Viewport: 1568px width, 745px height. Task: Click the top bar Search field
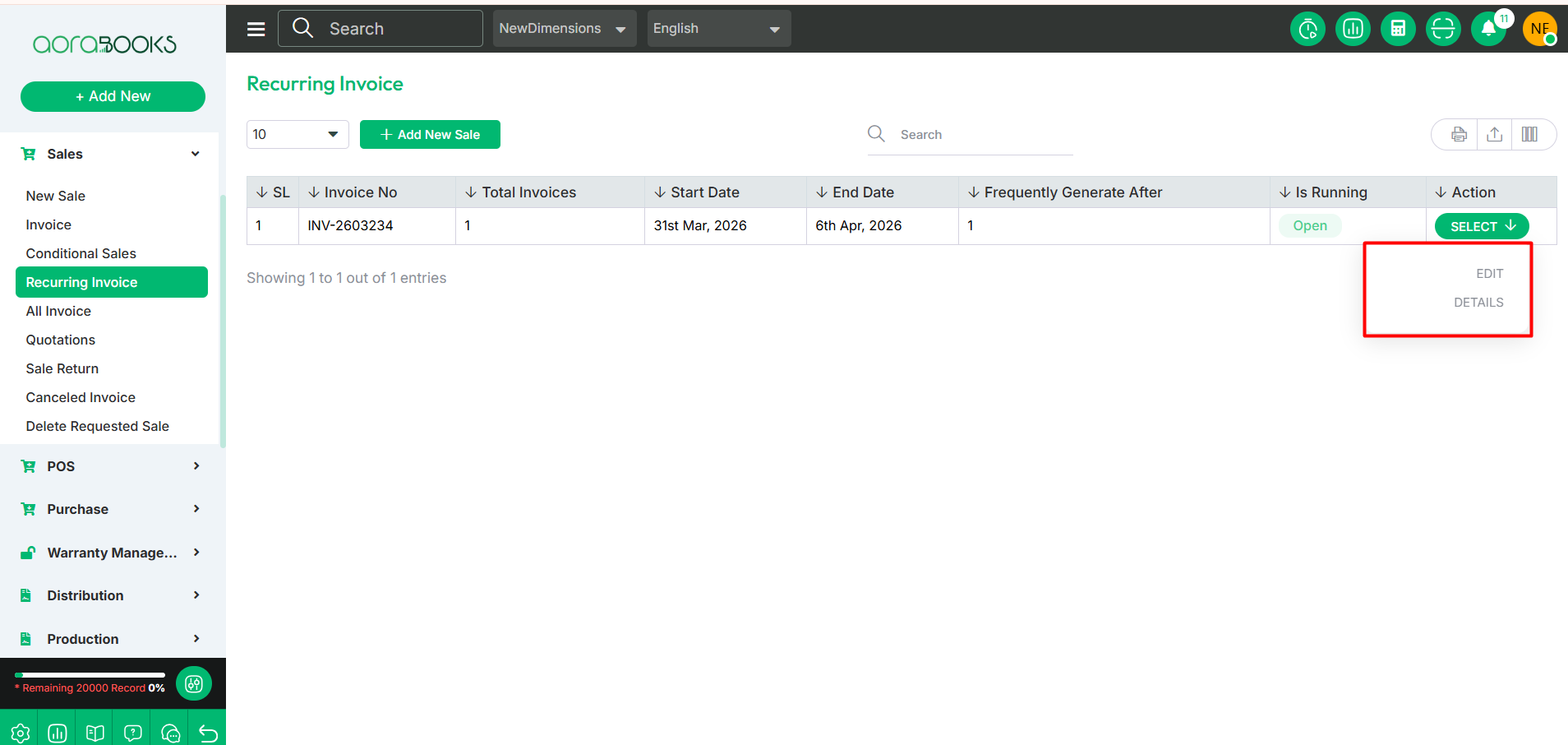pos(380,29)
